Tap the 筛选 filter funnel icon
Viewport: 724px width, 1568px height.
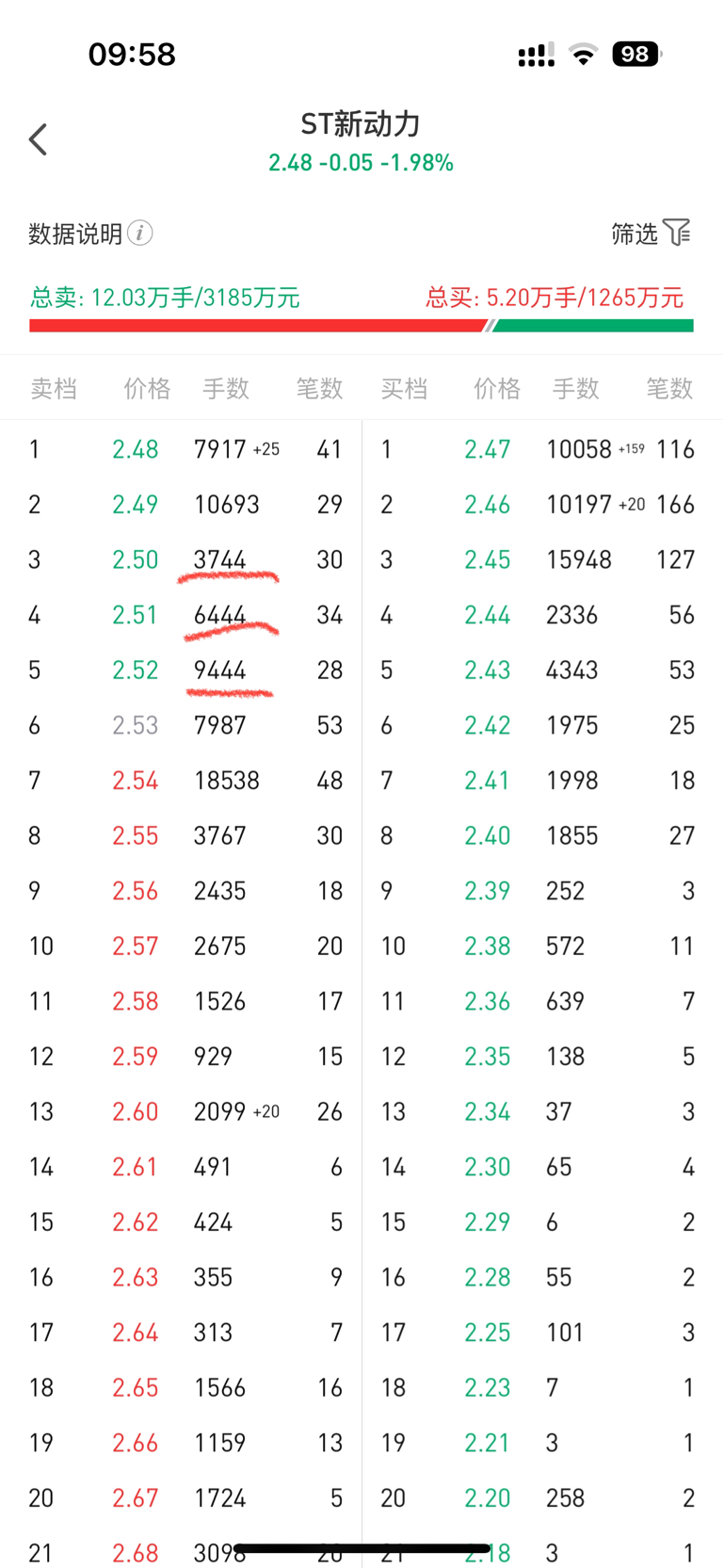677,232
